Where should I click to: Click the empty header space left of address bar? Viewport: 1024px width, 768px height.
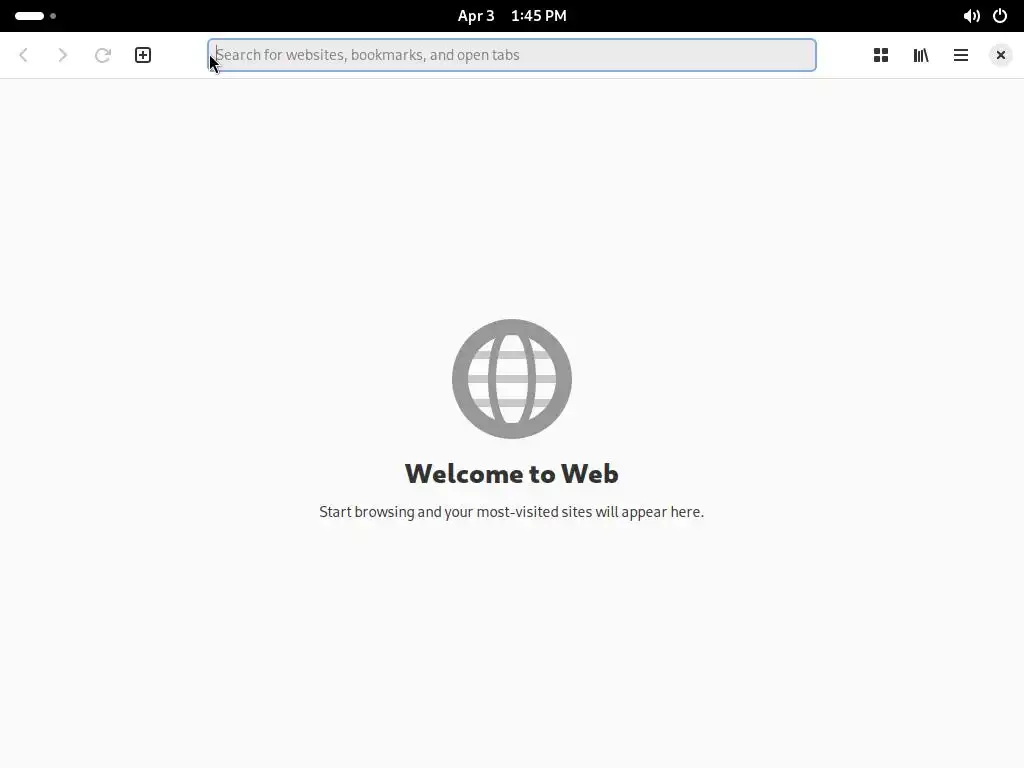[x=182, y=55]
